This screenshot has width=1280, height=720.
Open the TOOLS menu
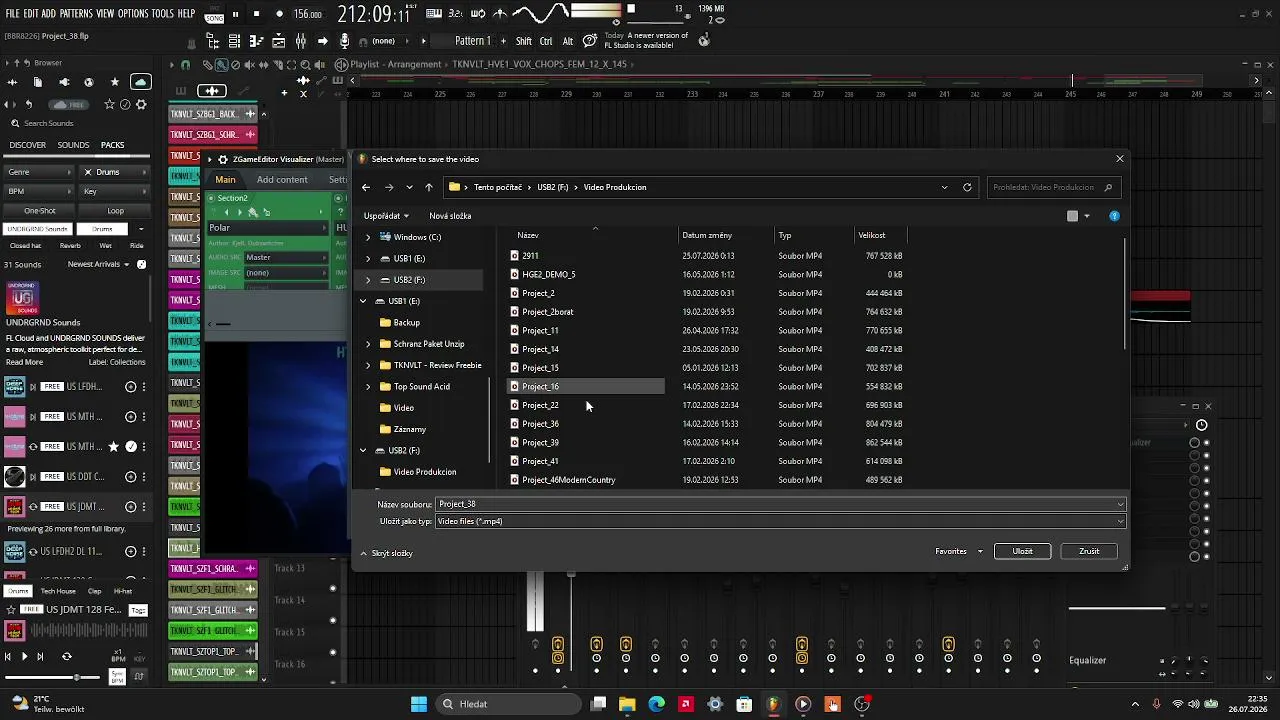point(162,14)
